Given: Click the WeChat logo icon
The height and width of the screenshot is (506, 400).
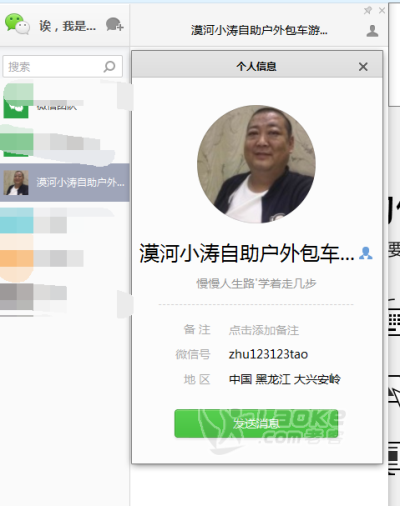Looking at the screenshot, I should click(x=17, y=24).
